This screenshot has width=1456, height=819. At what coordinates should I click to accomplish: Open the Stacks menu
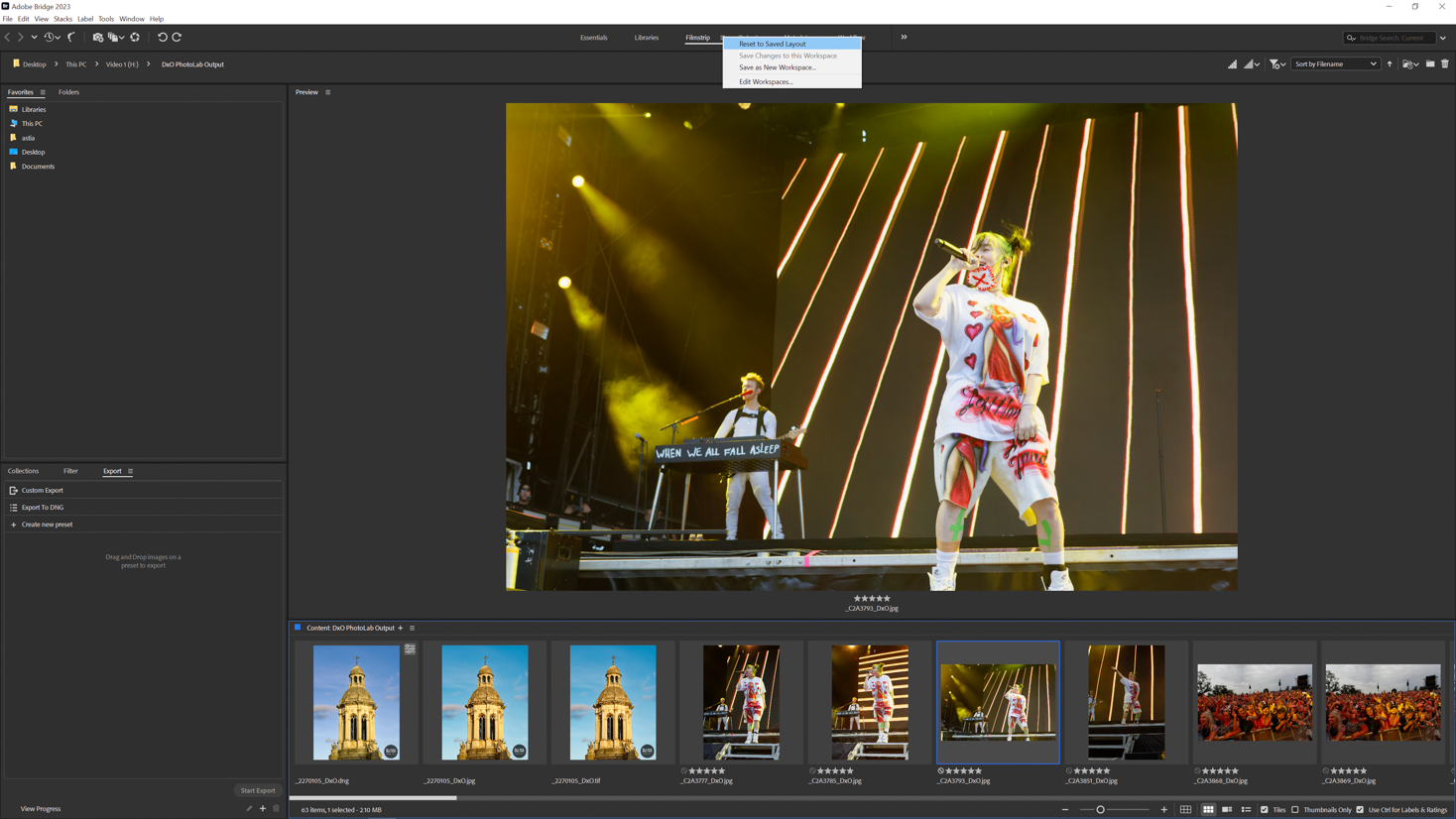[62, 19]
